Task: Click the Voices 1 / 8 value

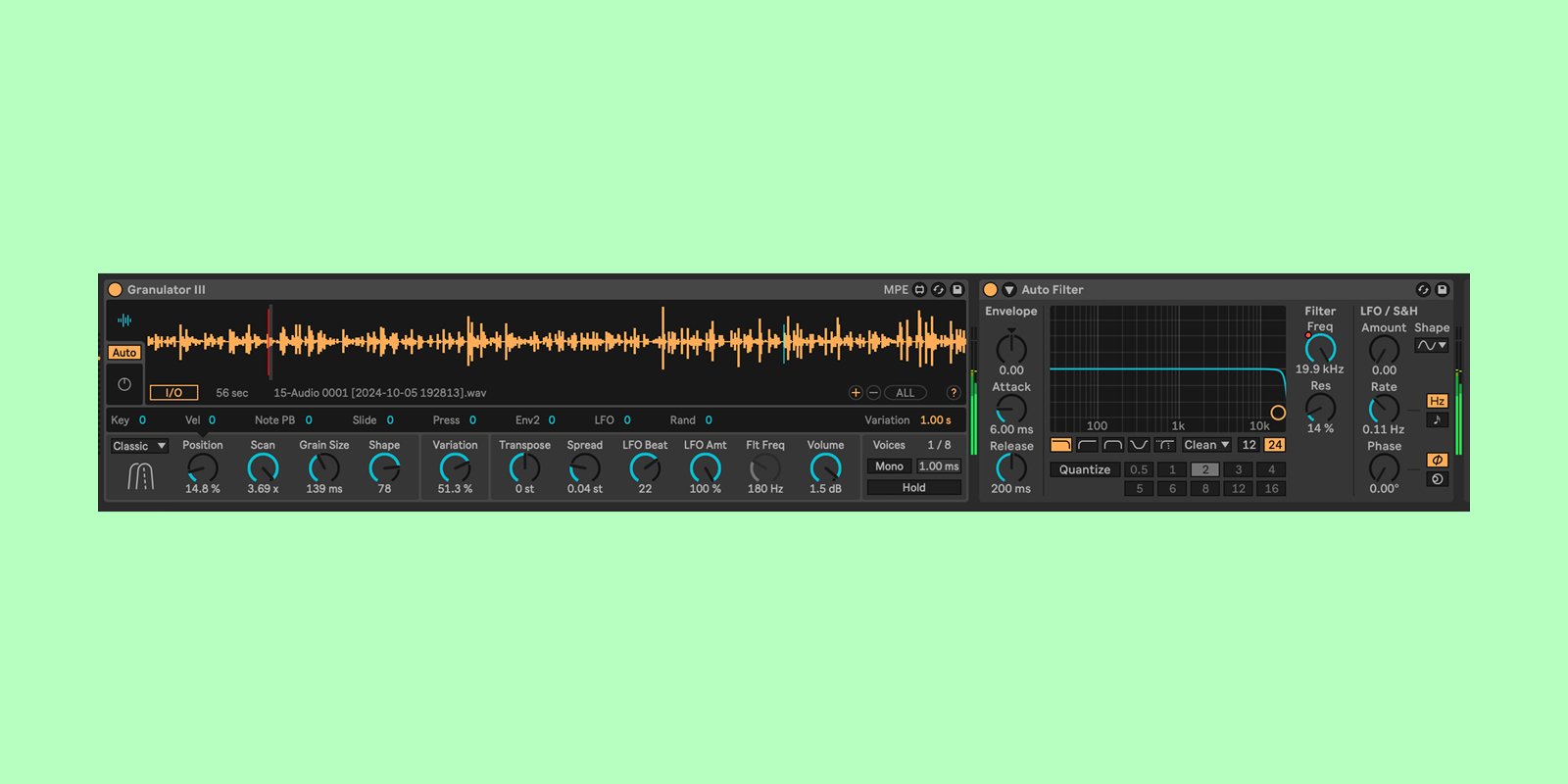Action: pyautogui.click(x=939, y=445)
